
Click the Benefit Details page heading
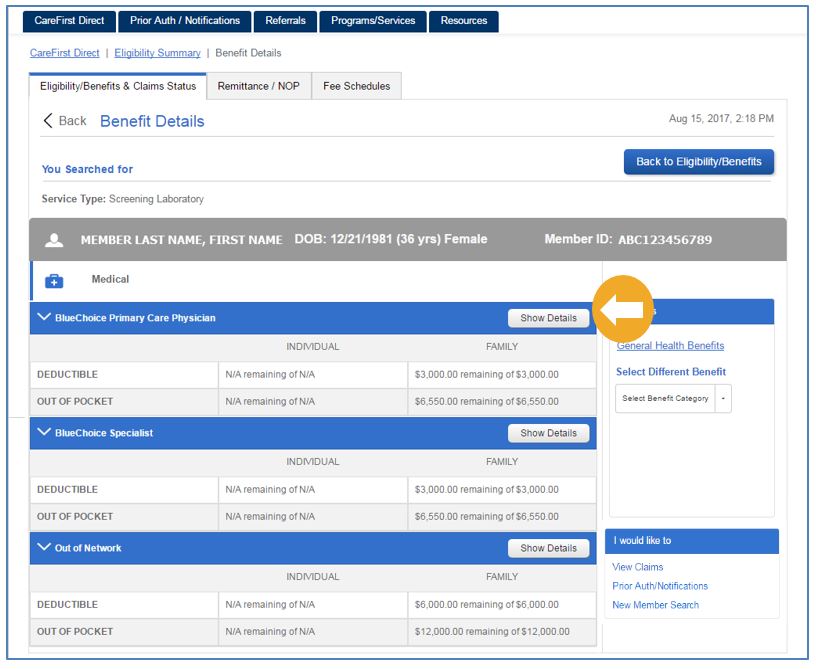152,121
